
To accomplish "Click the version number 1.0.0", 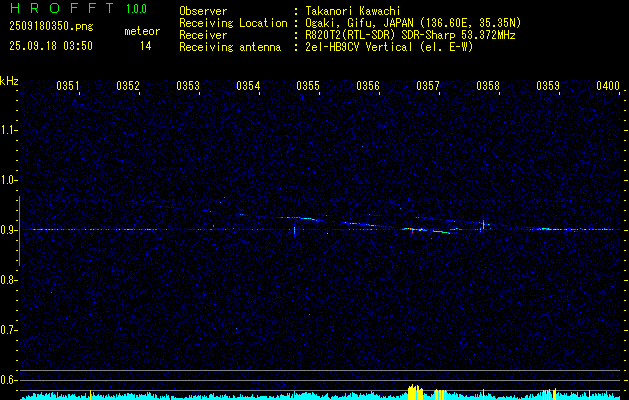I will coord(136,9).
